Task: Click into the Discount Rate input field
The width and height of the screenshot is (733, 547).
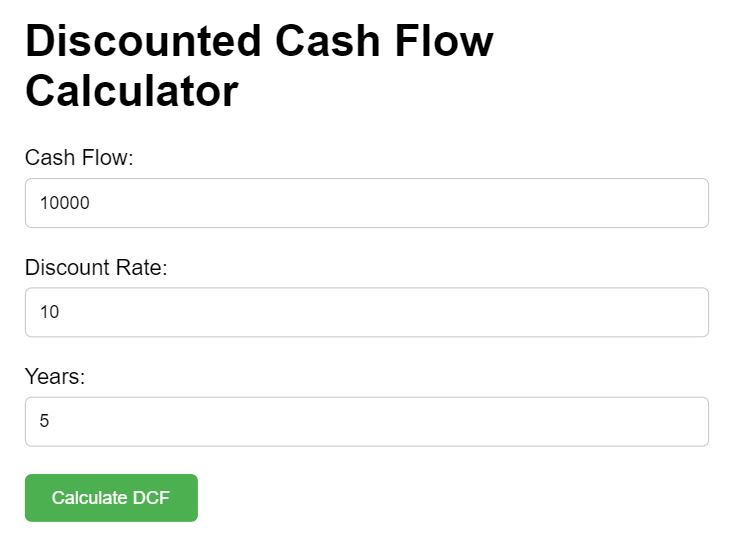Action: pyautogui.click(x=366, y=312)
